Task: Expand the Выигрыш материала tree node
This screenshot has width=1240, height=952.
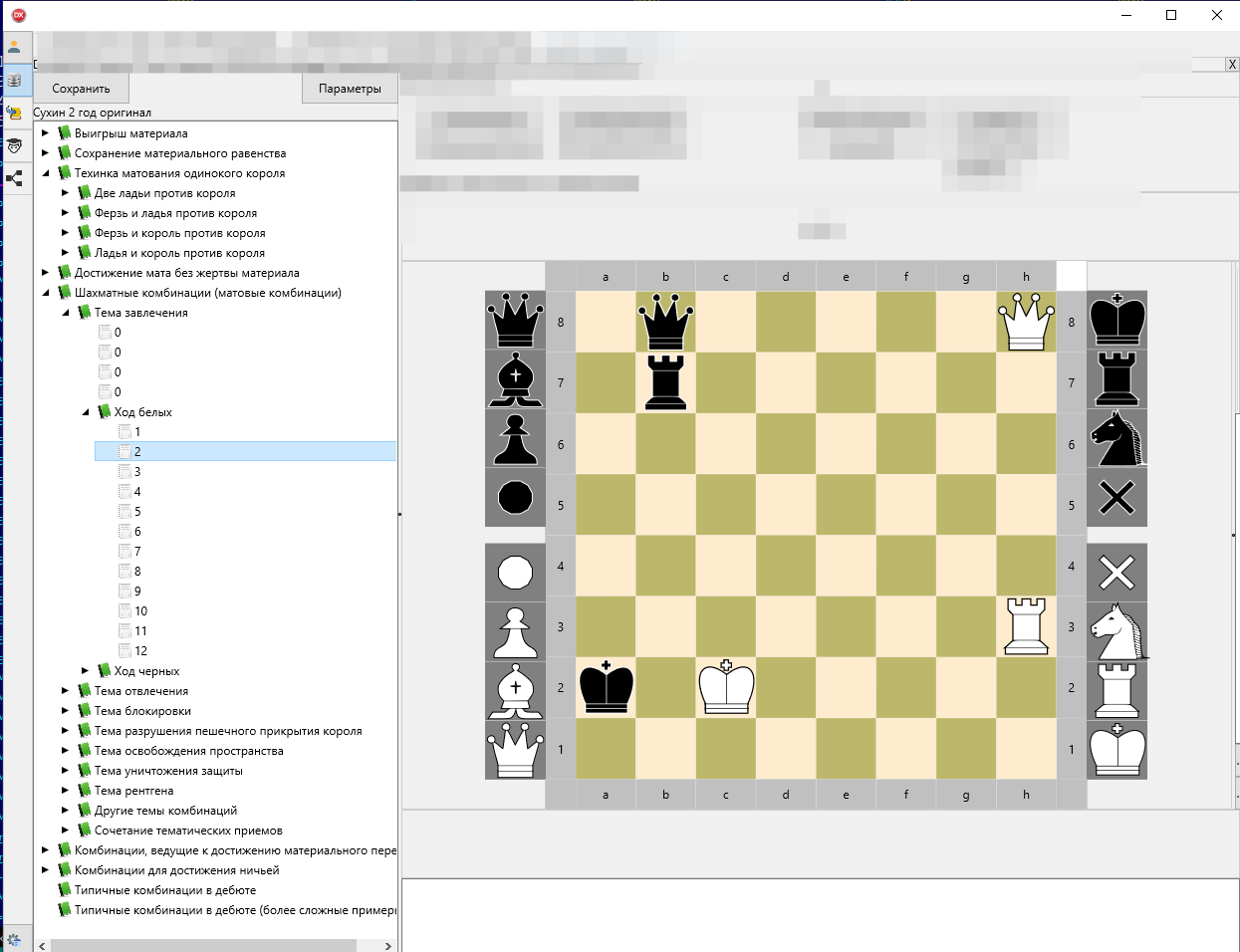Action: point(45,133)
